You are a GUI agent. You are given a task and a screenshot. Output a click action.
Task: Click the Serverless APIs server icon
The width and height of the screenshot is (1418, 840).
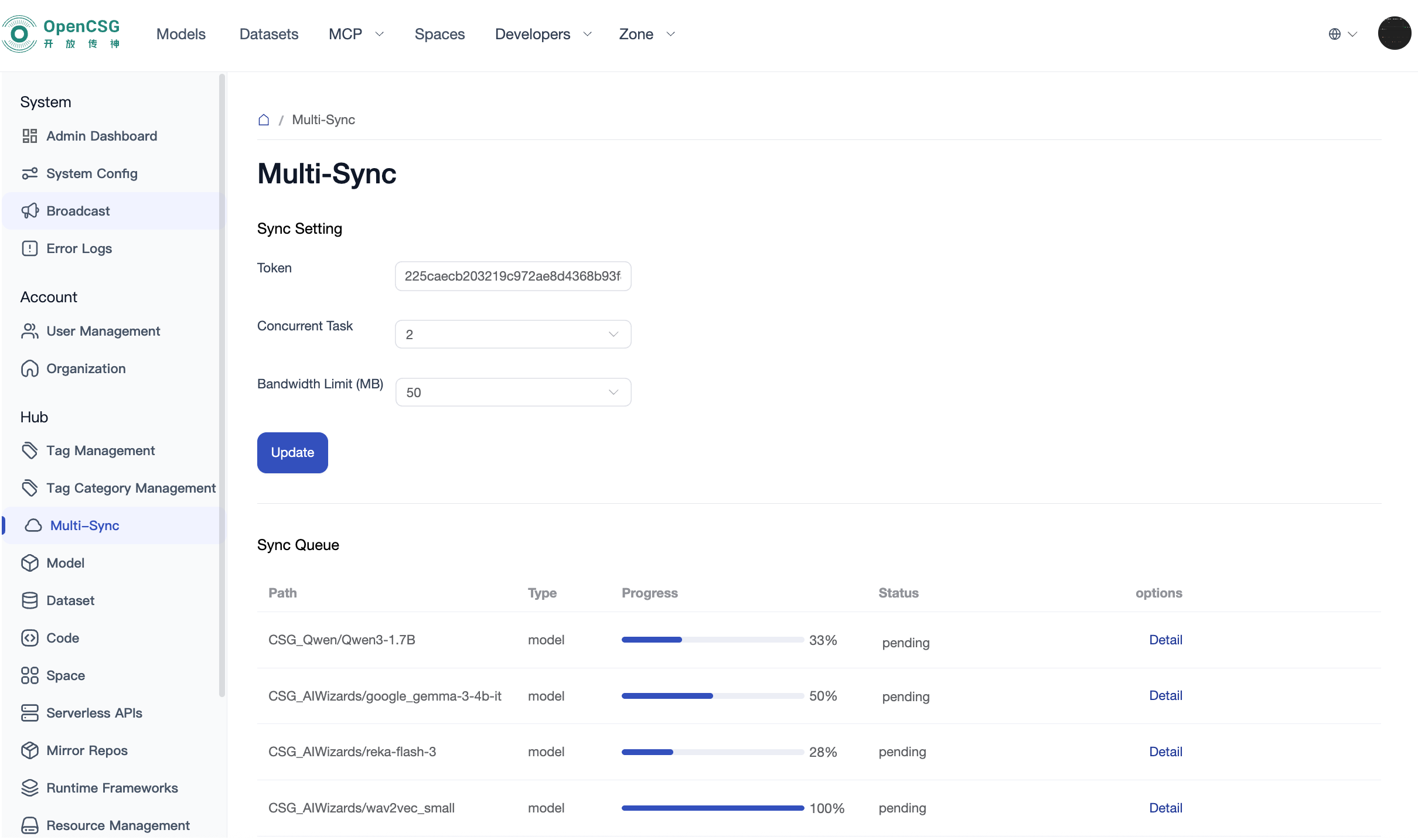coord(29,713)
